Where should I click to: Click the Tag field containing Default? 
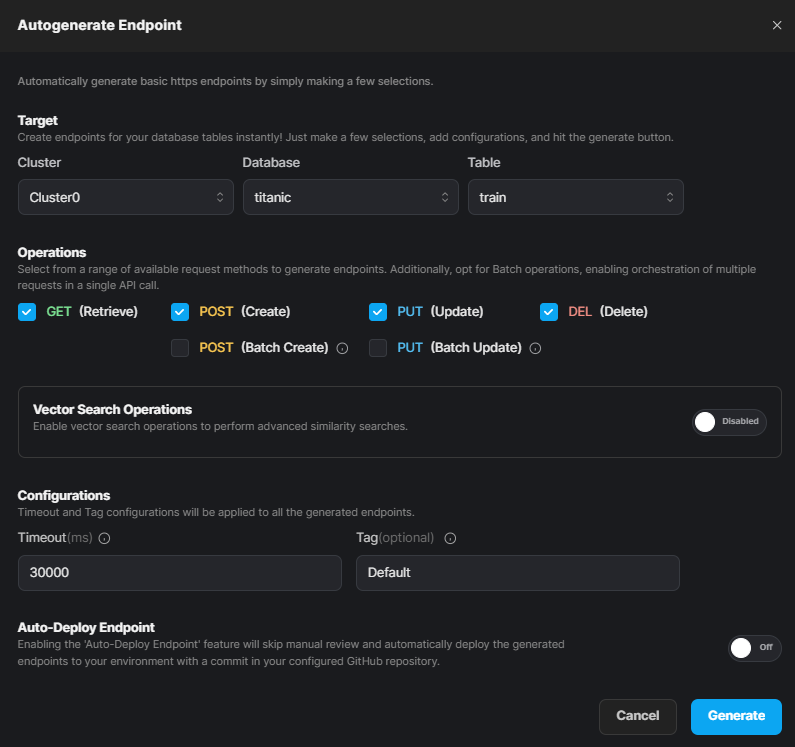(517, 573)
